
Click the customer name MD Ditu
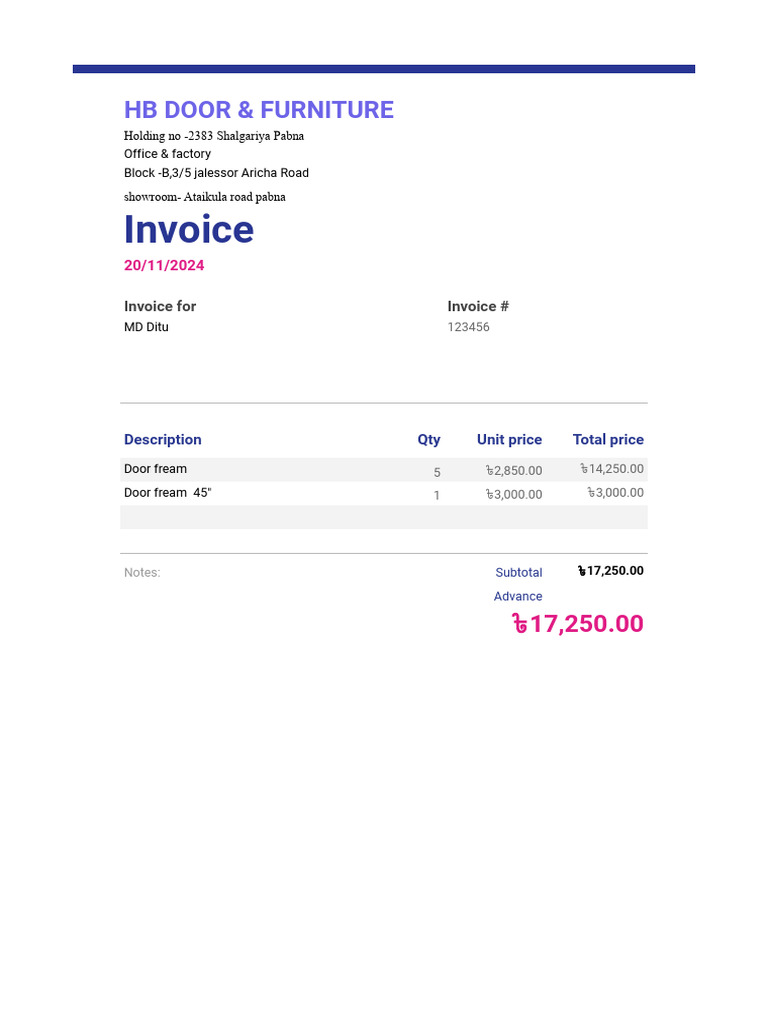pyautogui.click(x=146, y=327)
